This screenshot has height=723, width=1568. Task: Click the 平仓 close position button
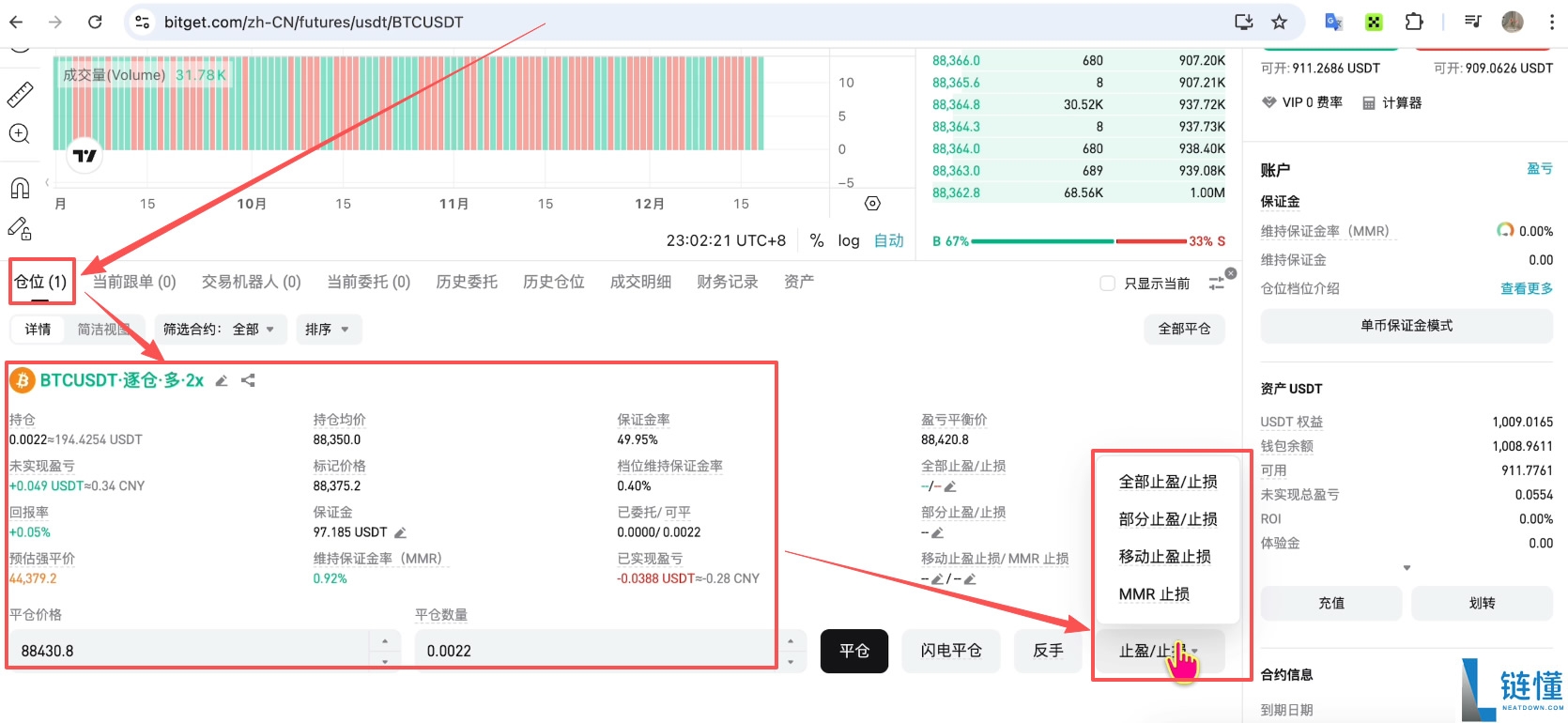(854, 651)
